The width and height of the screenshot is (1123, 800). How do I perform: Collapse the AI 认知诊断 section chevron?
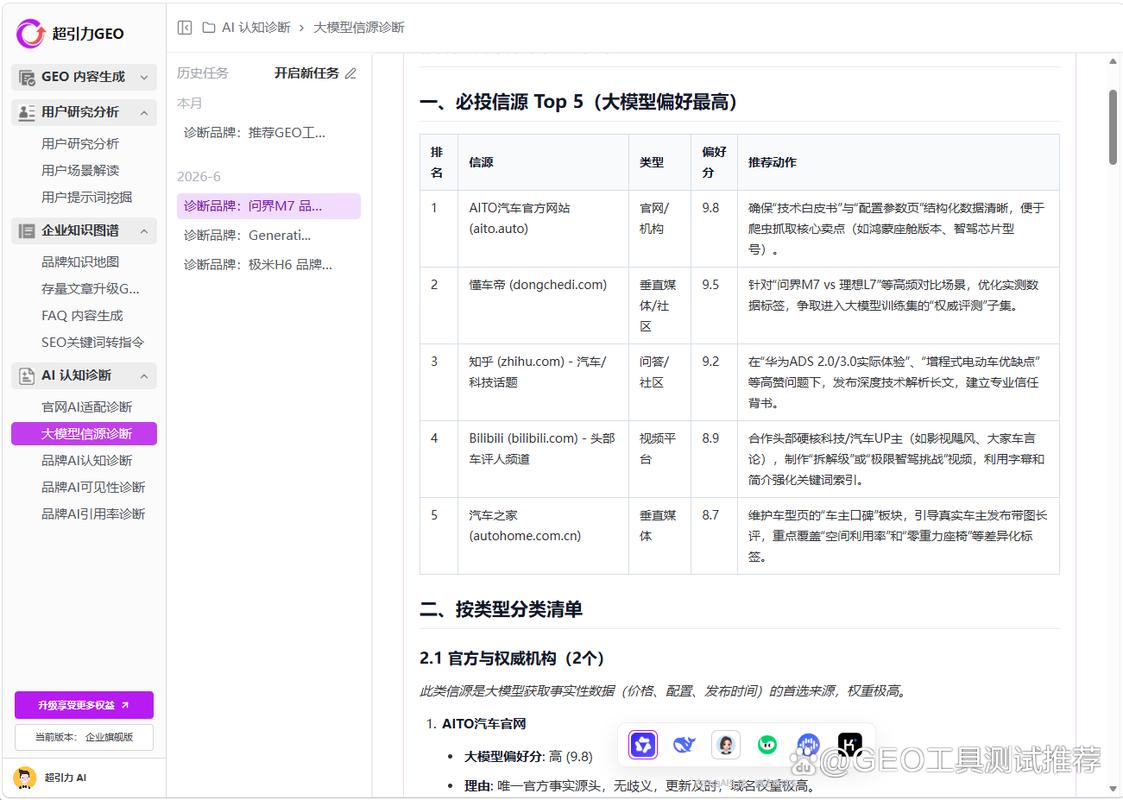144,377
